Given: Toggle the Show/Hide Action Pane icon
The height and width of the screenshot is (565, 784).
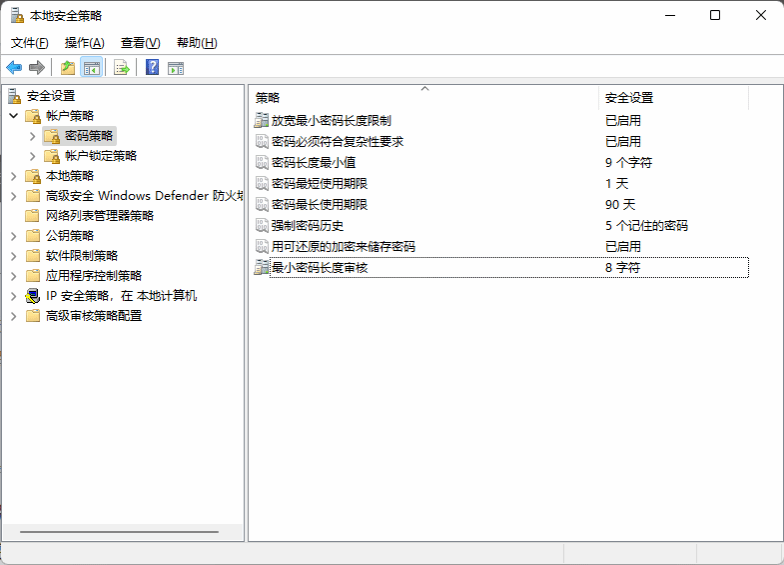Looking at the screenshot, I should pos(176,68).
